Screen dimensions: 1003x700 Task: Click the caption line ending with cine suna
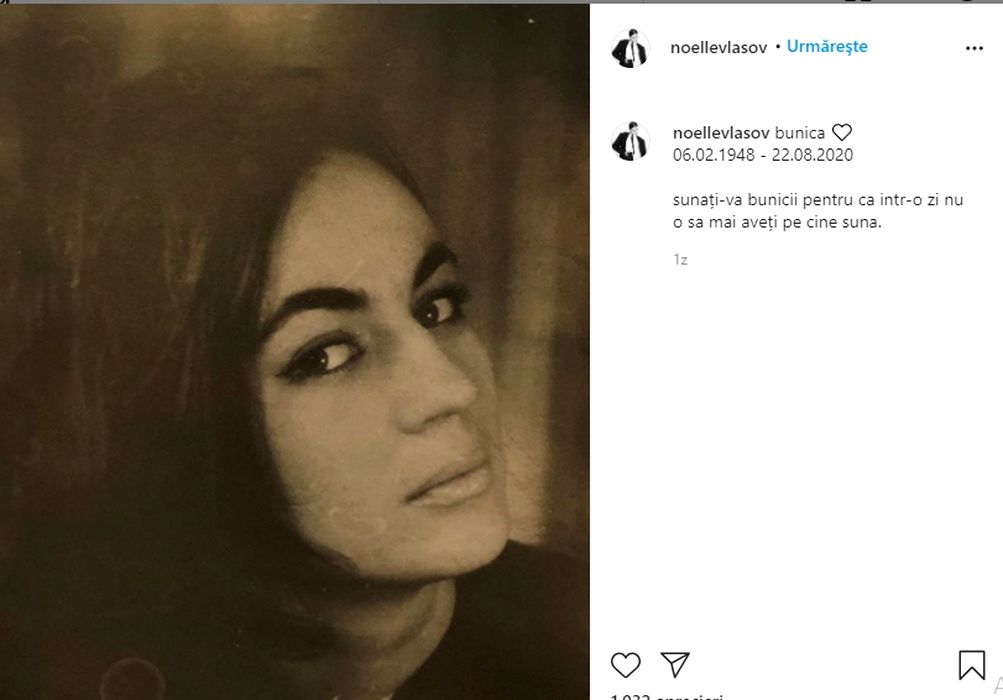tap(777, 223)
